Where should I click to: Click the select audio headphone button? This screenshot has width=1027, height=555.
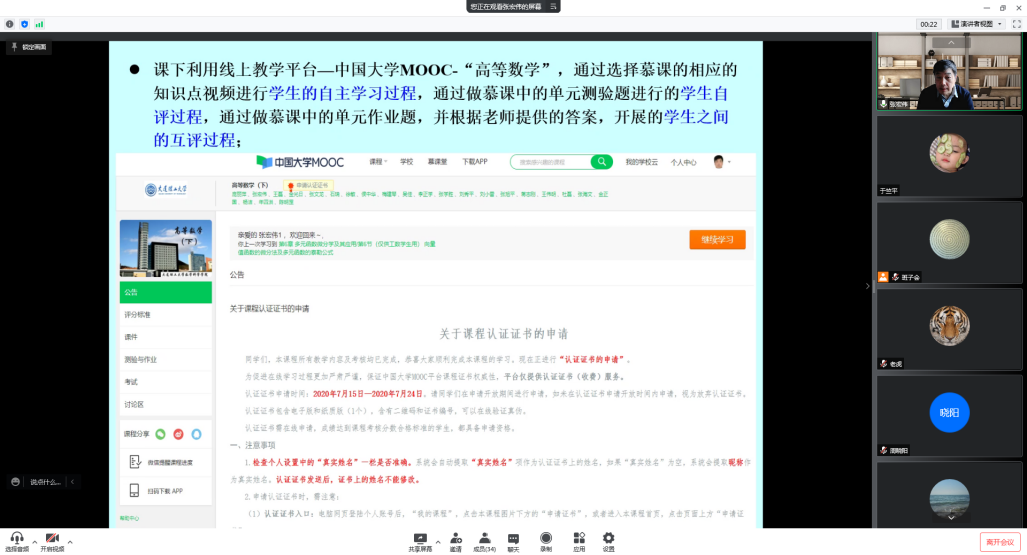click(17, 542)
